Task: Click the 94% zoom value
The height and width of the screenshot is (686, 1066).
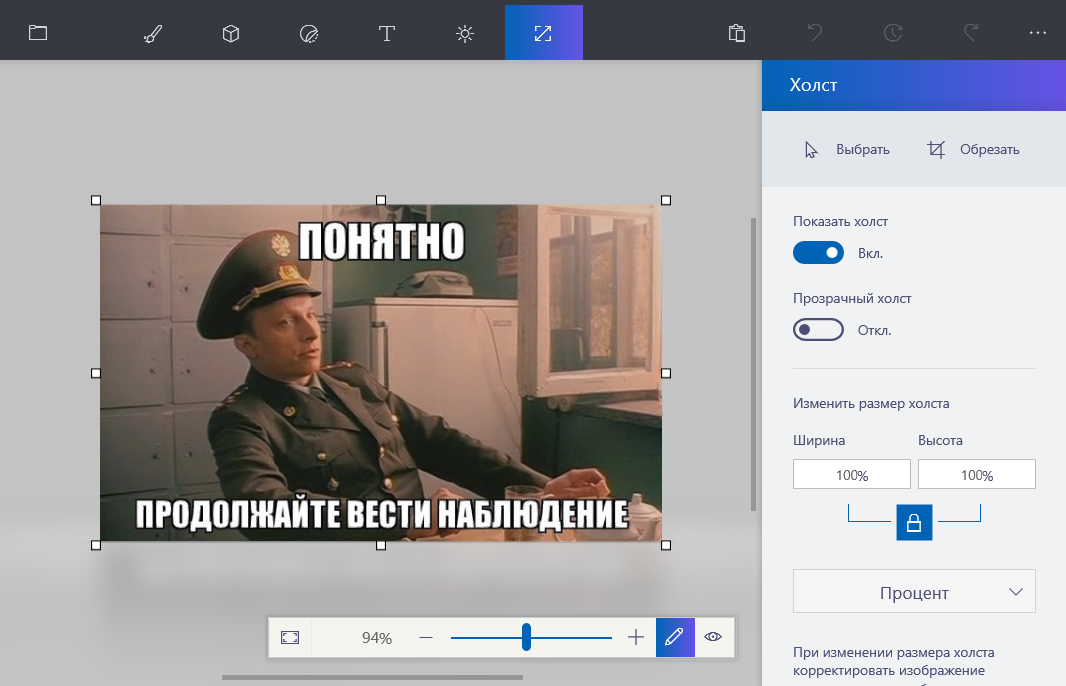Action: (x=377, y=638)
